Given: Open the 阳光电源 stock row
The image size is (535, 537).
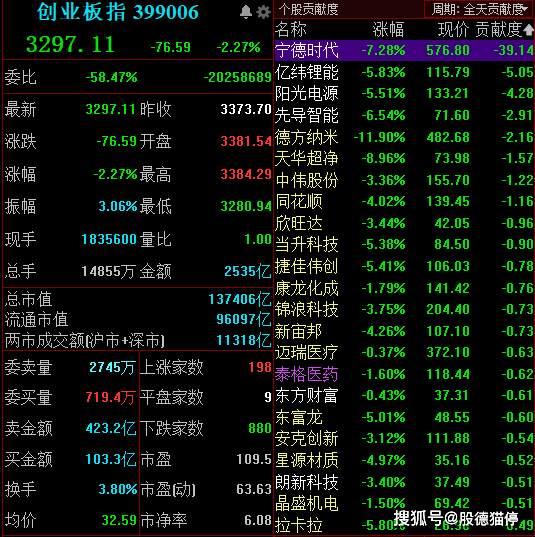Looking at the screenshot, I should 404,93.
